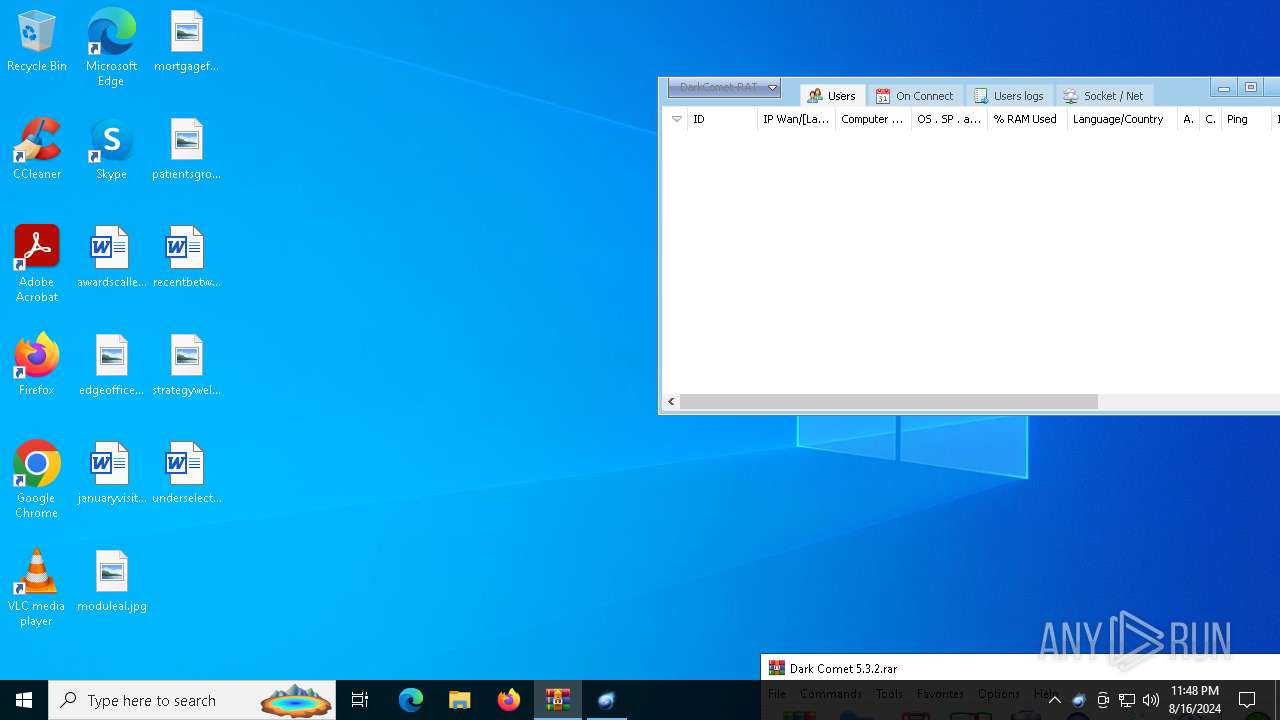Select the januaryvisit... Word document

tap(111, 474)
